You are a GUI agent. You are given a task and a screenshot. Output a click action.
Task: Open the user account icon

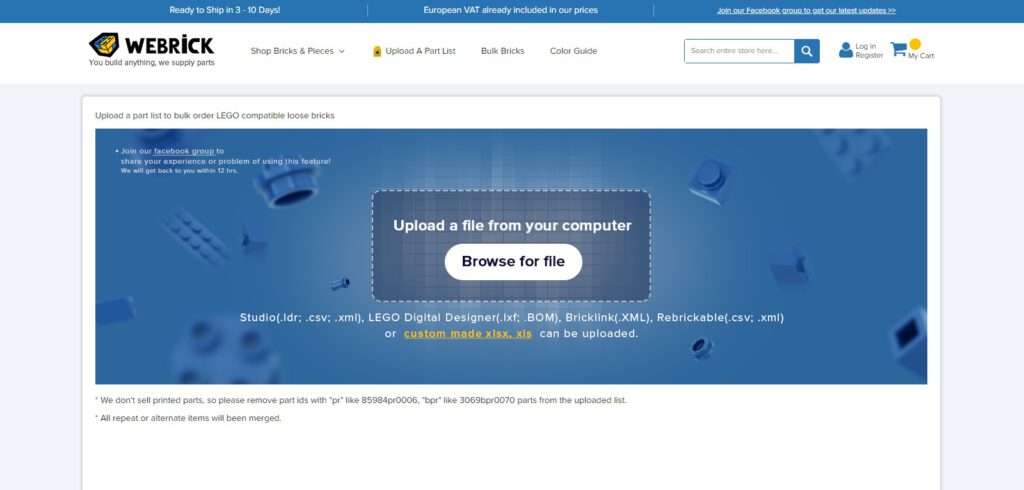point(846,50)
